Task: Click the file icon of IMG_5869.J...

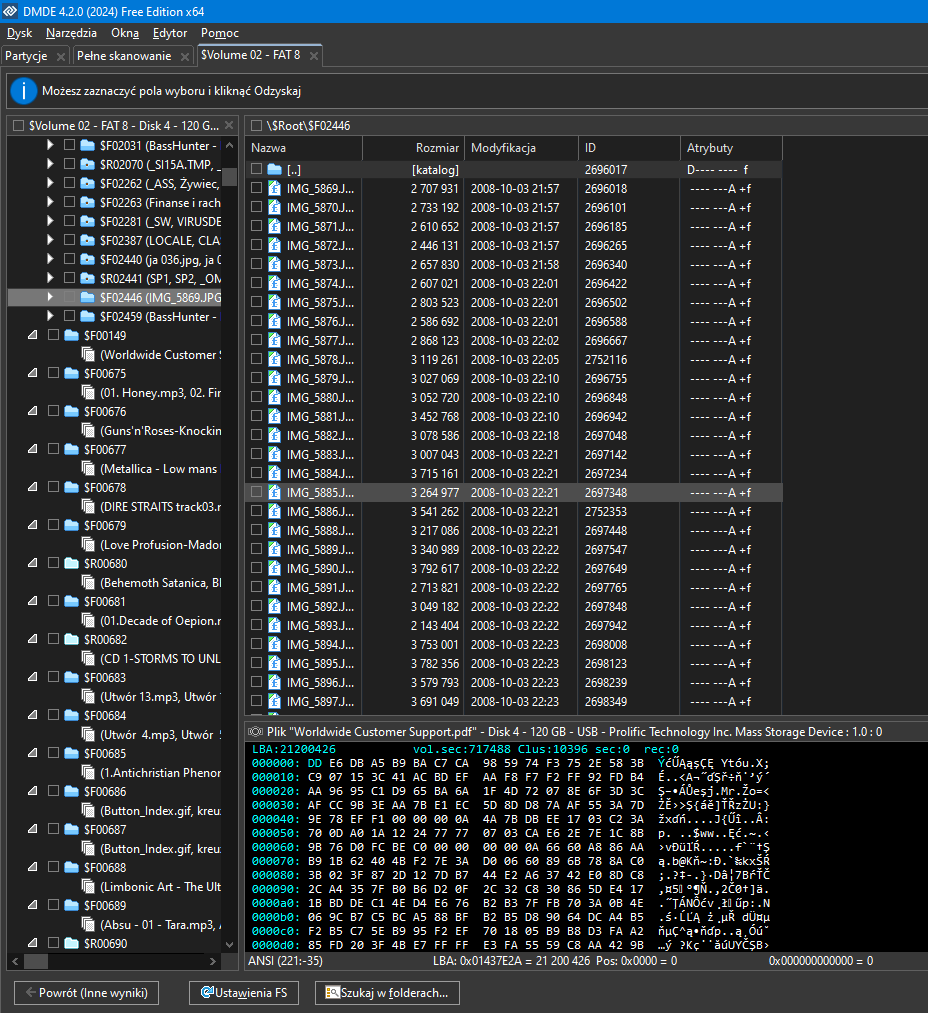Action: pyautogui.click(x=275, y=189)
